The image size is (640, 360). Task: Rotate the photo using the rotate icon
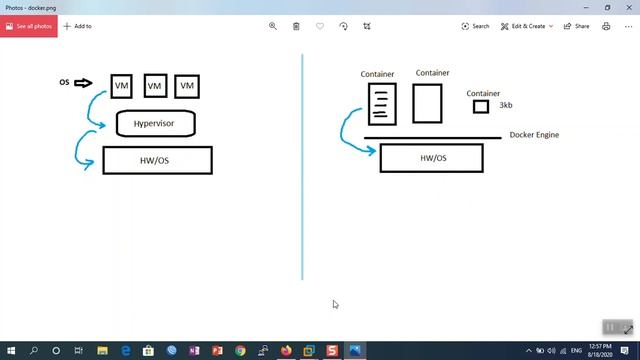344,26
